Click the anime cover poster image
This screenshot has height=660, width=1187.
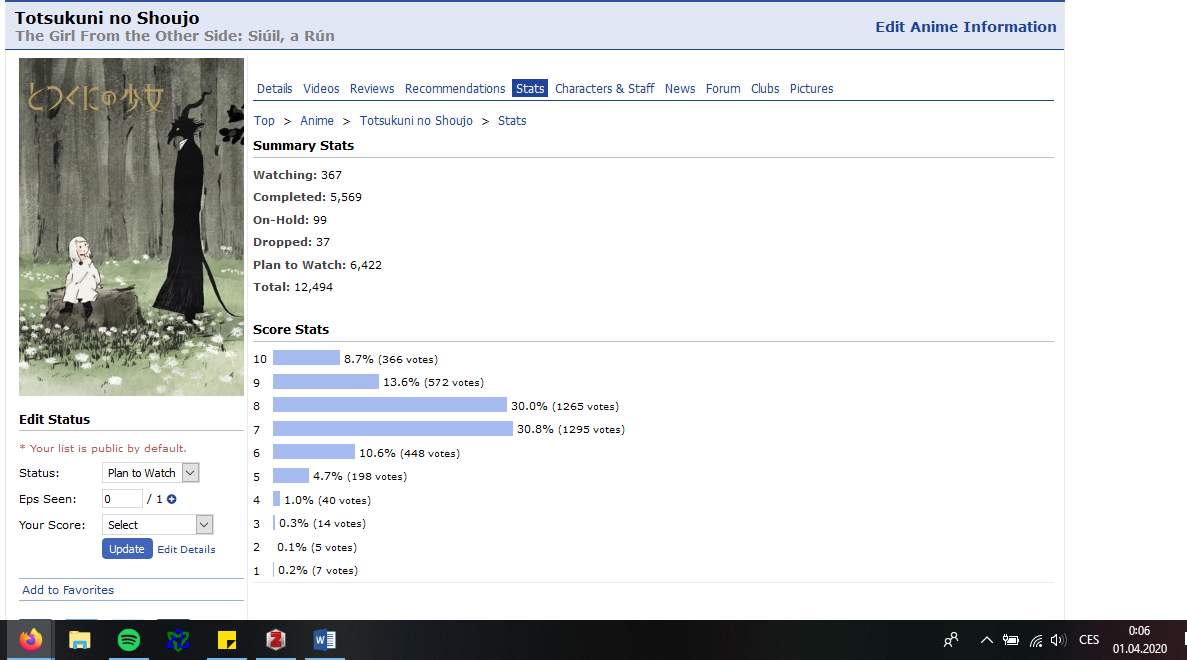coord(132,227)
